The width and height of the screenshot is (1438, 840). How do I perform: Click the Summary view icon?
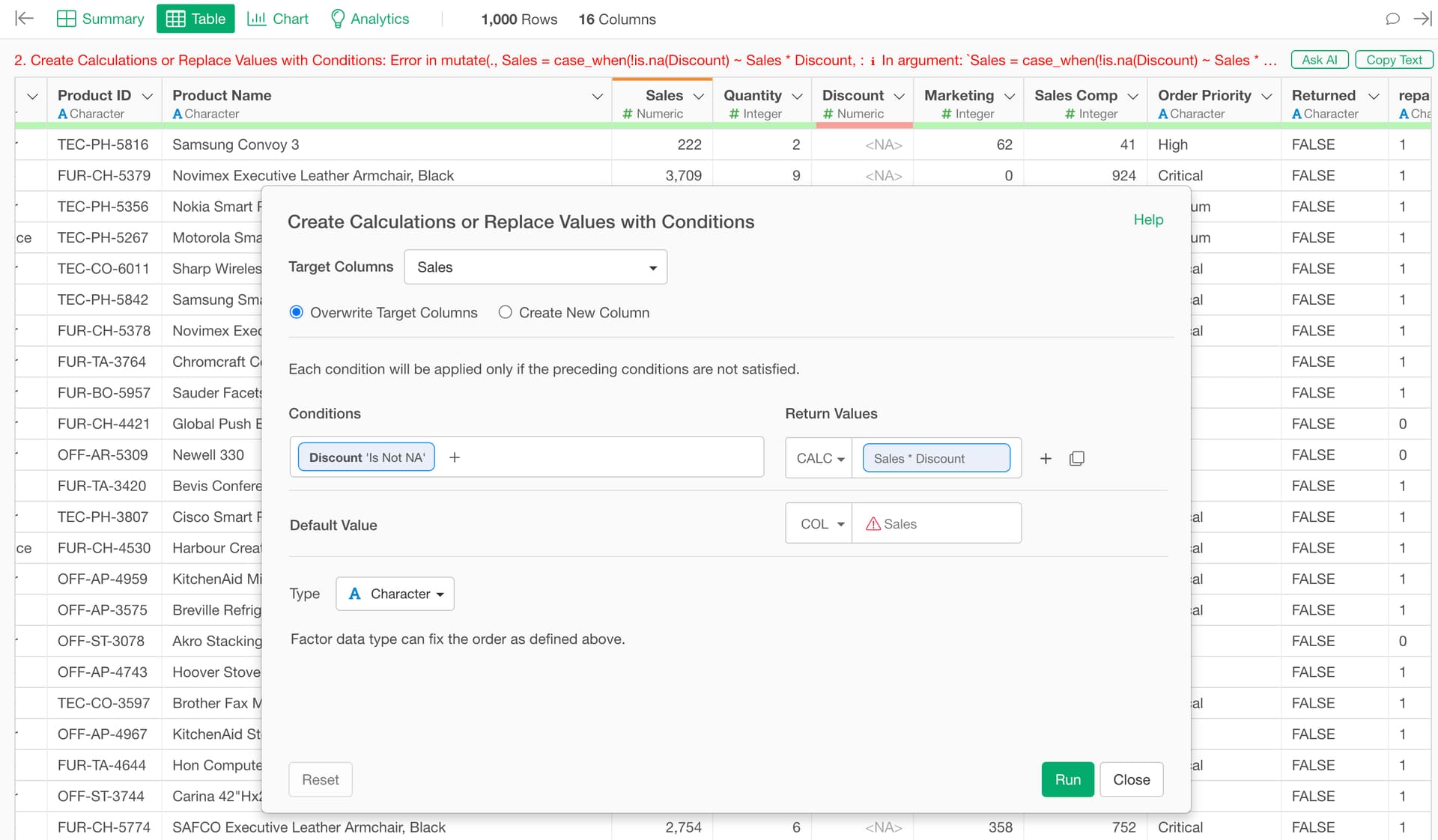(67, 19)
